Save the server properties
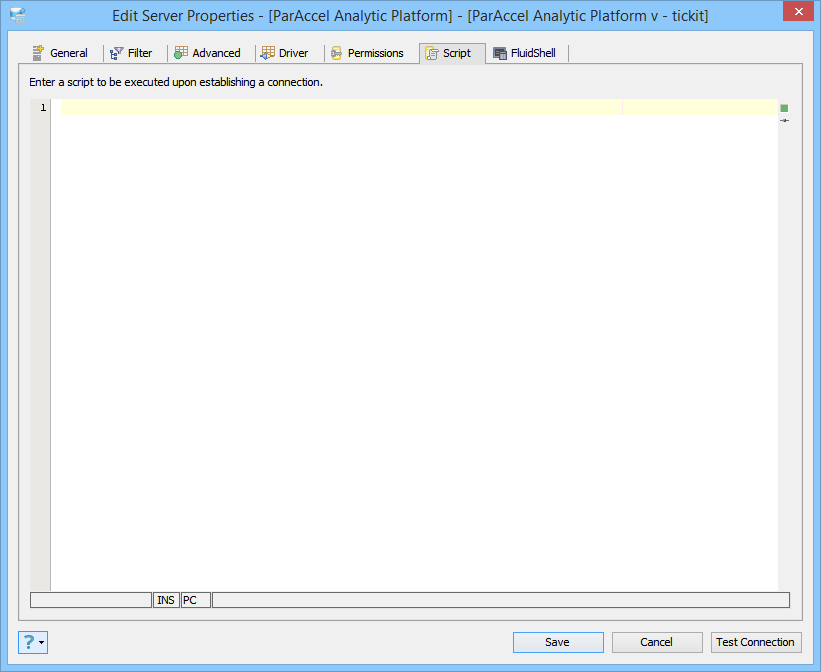821x672 pixels. tap(558, 642)
